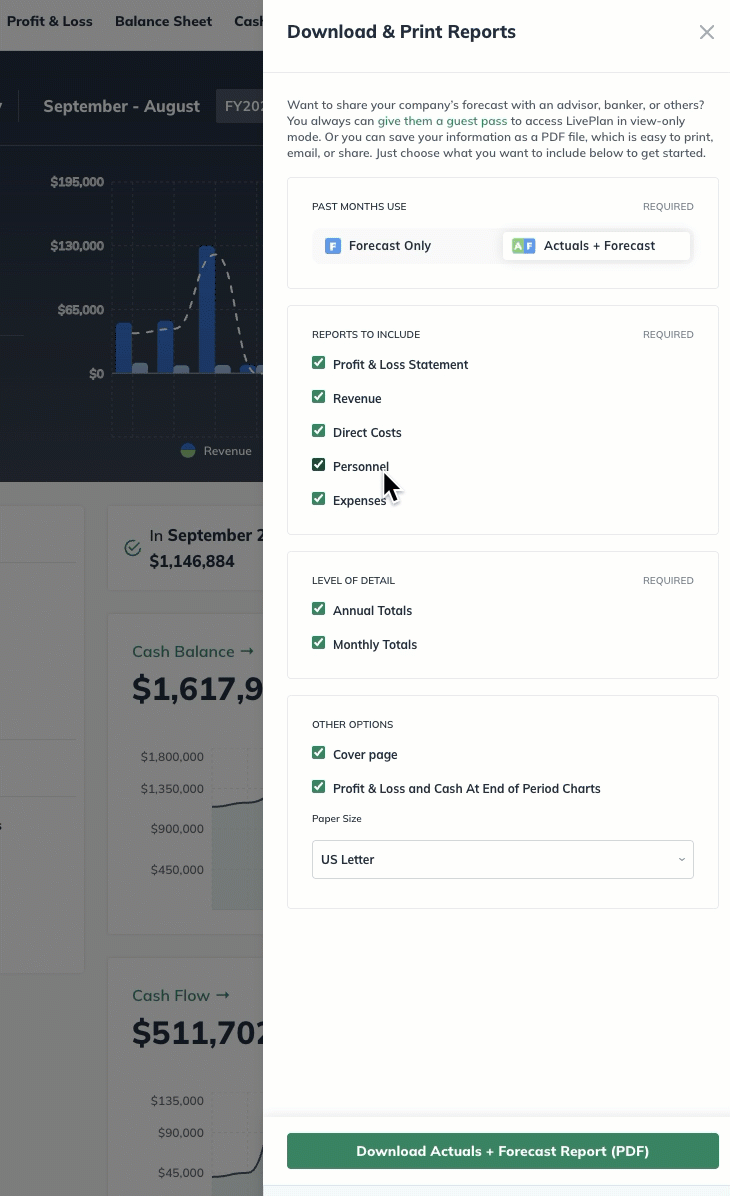Screen dimensions: 730x1196
Task: Click the AF actuals forecast icon
Action: [524, 246]
